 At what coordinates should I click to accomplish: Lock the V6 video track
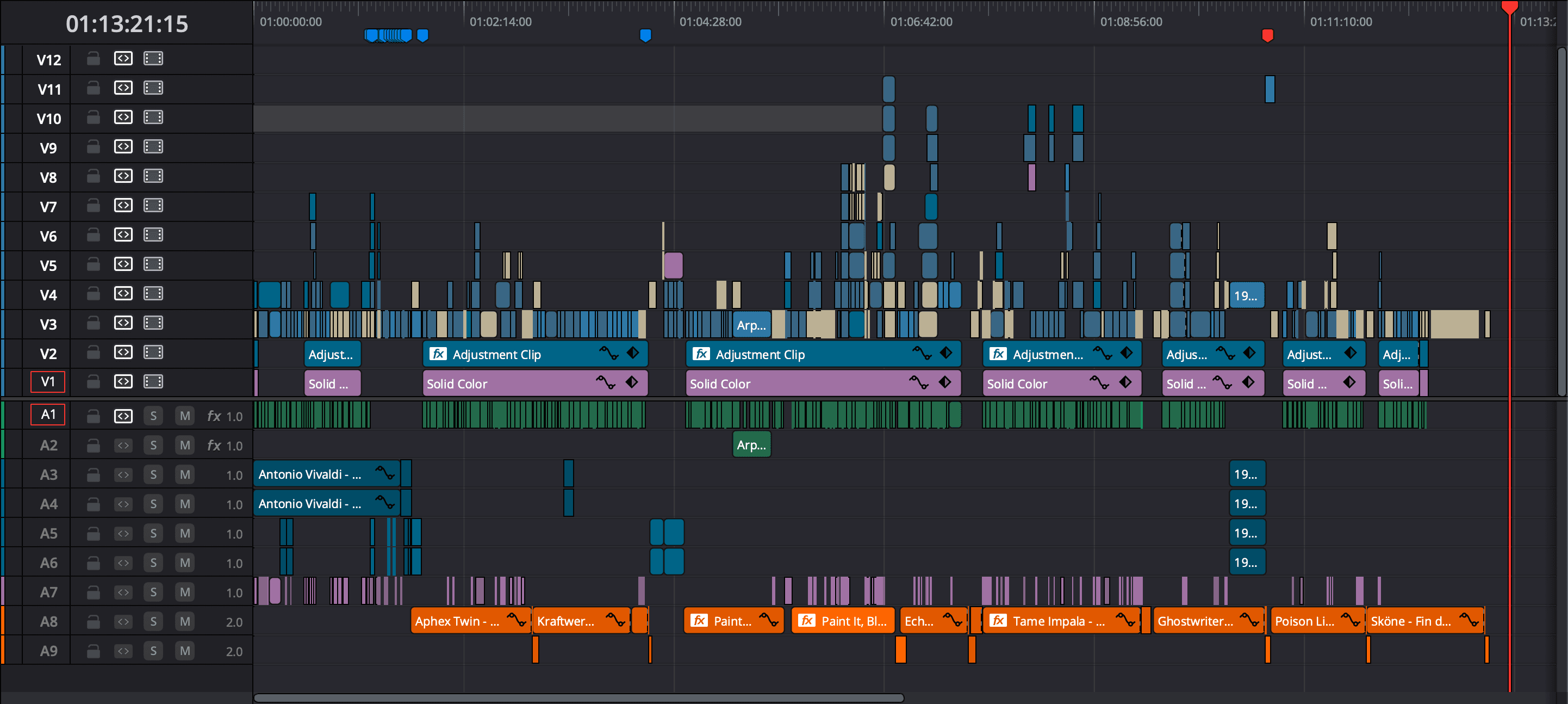tap(93, 234)
